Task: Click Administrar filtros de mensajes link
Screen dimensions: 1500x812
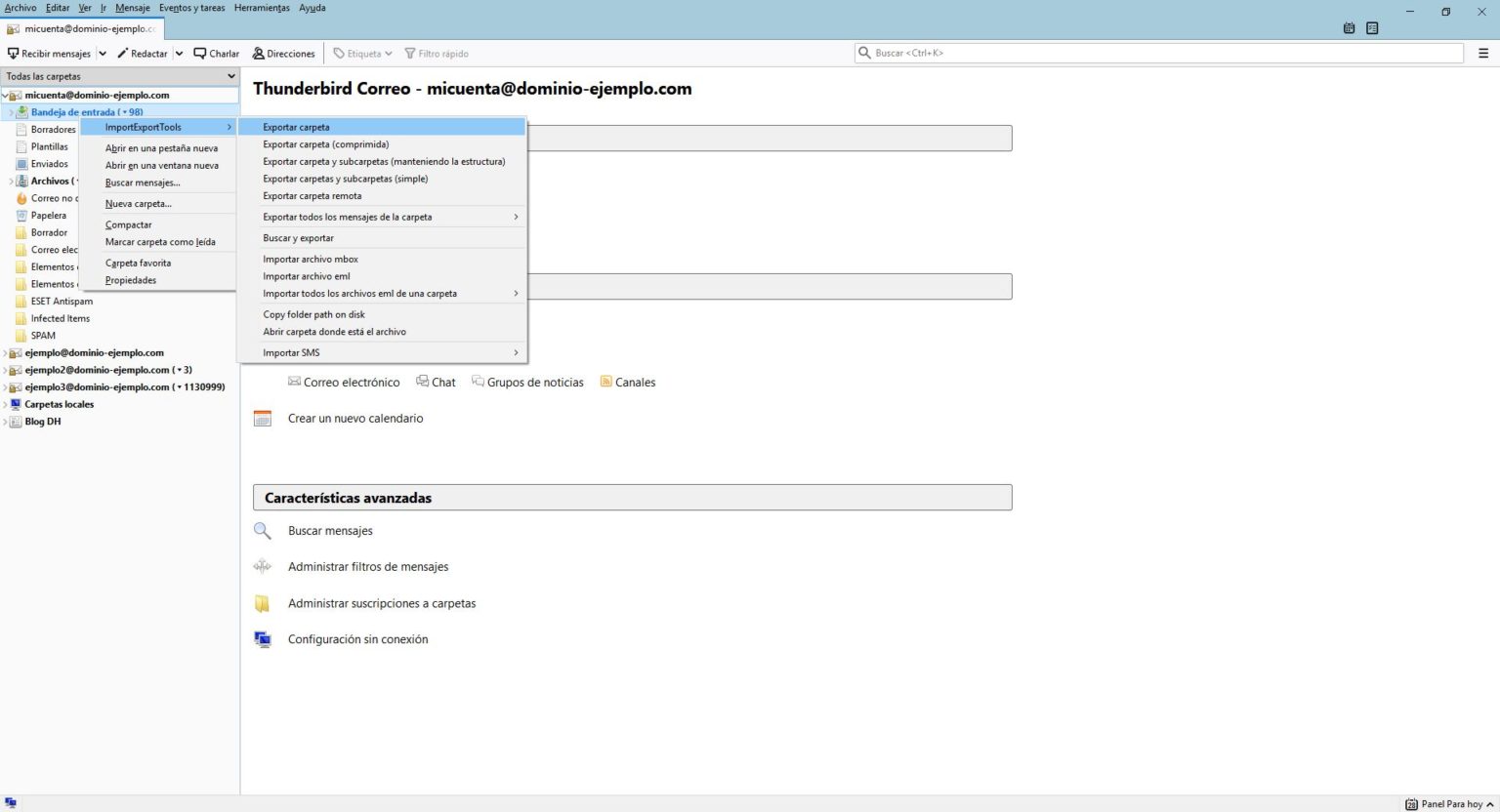Action: (368, 566)
